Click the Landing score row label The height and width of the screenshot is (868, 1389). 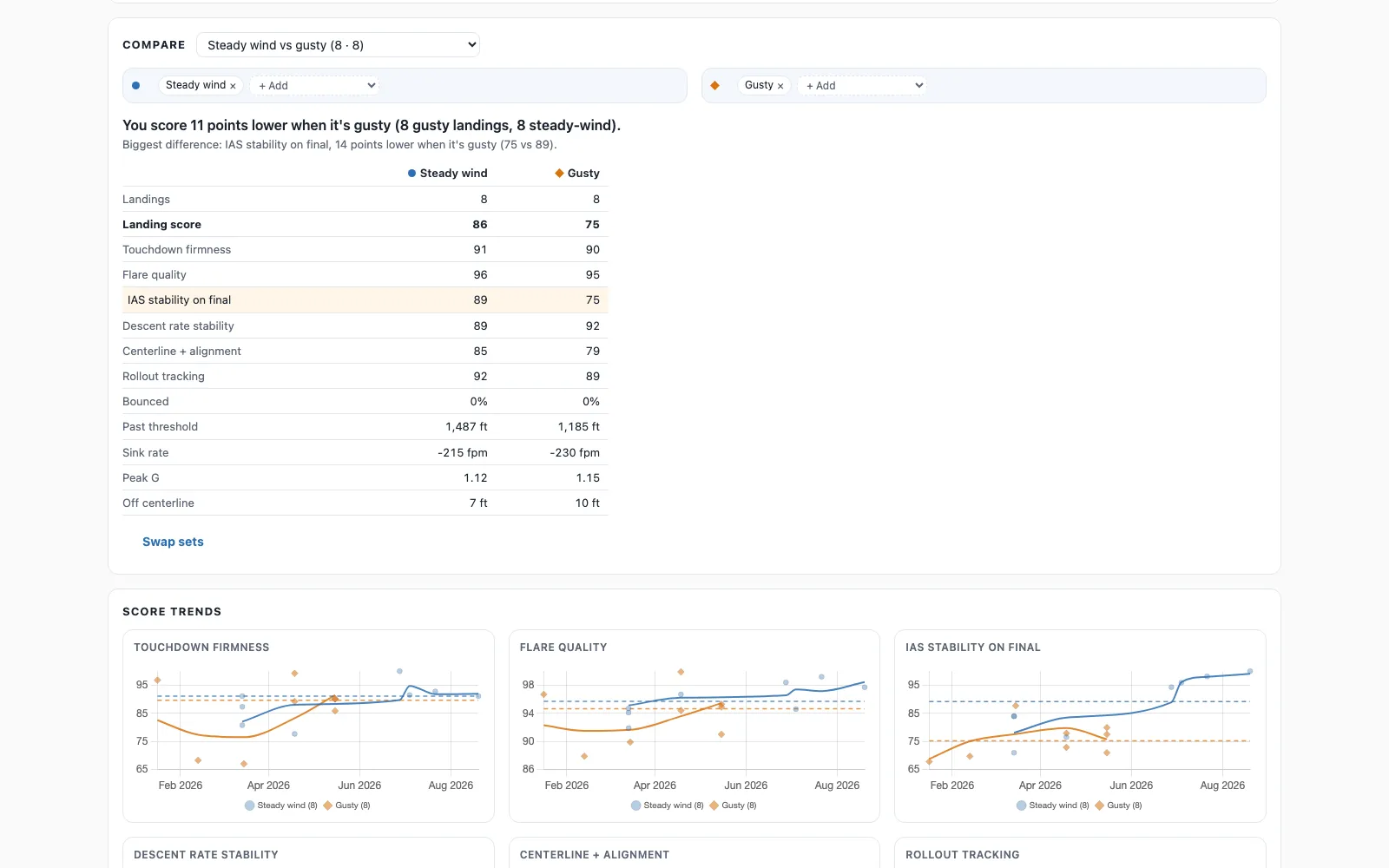pos(161,225)
